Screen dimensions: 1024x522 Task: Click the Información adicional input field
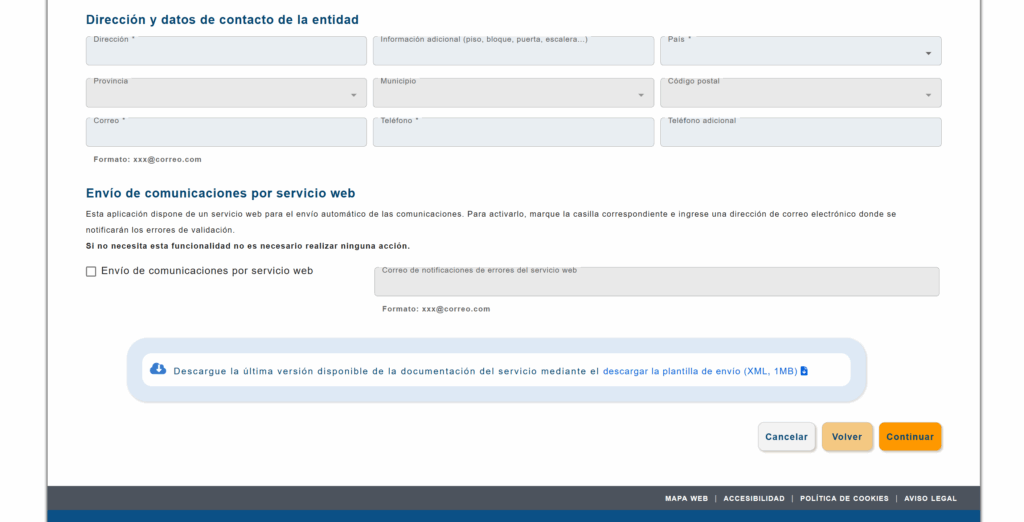(x=513, y=52)
